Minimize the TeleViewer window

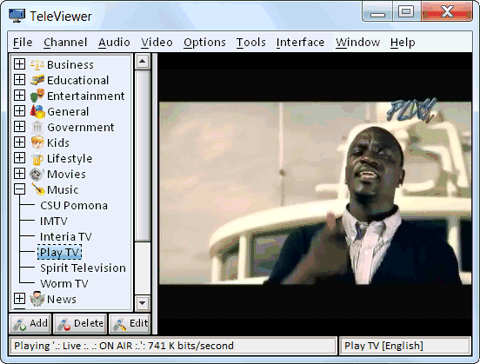(x=378, y=12)
